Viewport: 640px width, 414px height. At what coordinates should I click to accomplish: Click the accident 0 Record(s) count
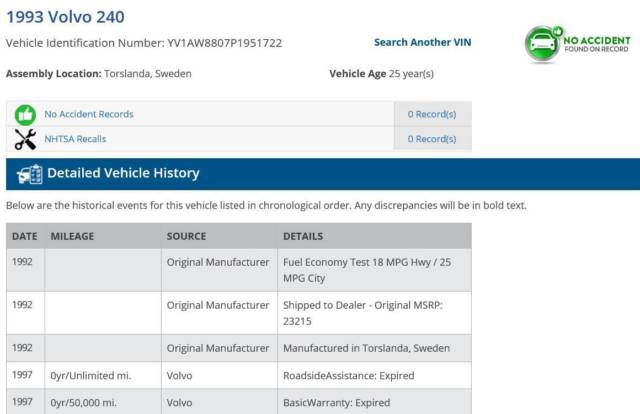432,114
